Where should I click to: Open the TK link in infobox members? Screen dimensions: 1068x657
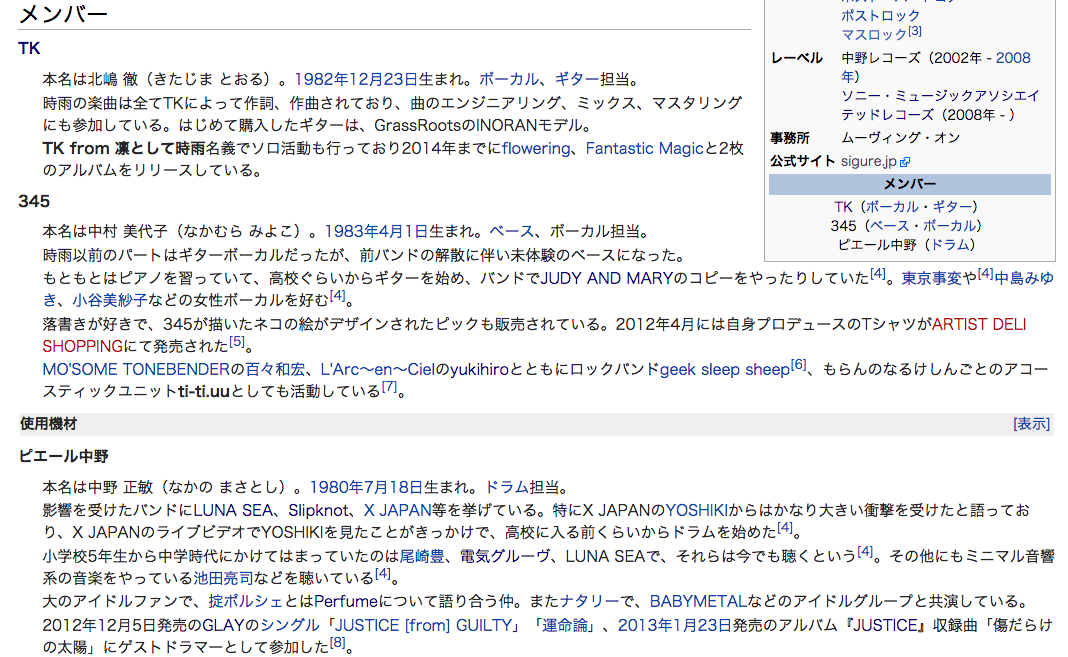tap(843, 207)
